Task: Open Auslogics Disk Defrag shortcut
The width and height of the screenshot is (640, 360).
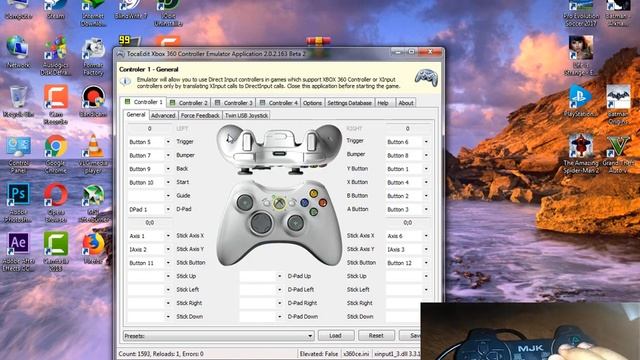Action: tap(56, 56)
